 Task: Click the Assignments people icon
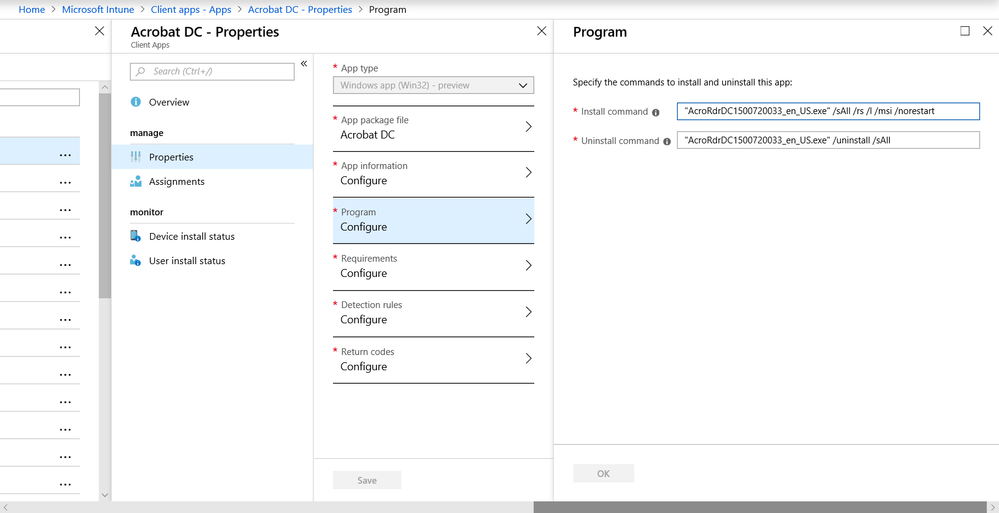click(135, 182)
